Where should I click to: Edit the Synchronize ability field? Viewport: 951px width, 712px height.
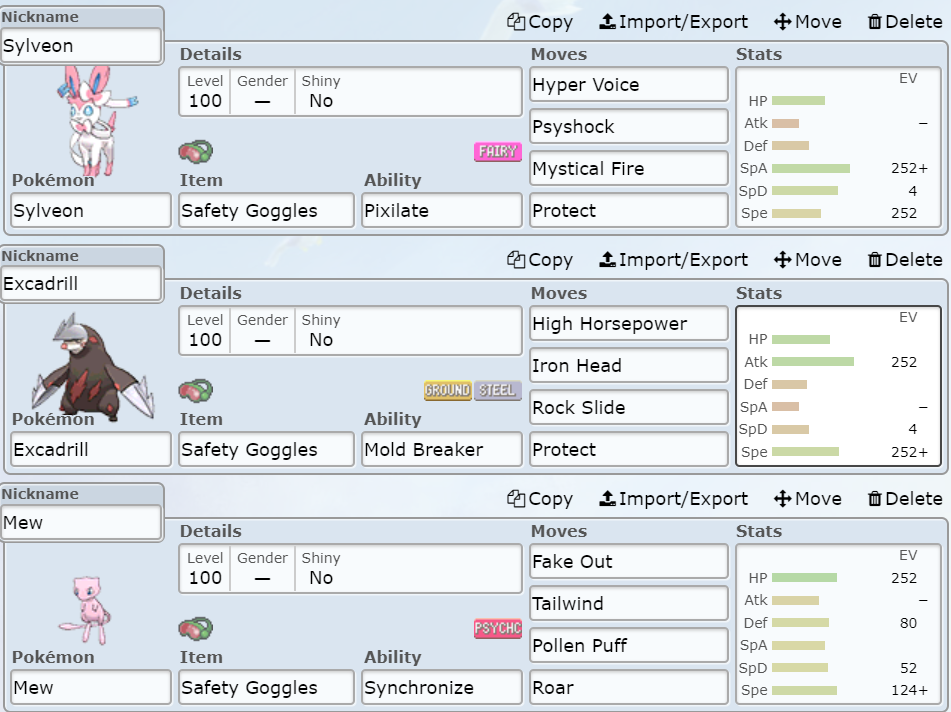point(442,687)
